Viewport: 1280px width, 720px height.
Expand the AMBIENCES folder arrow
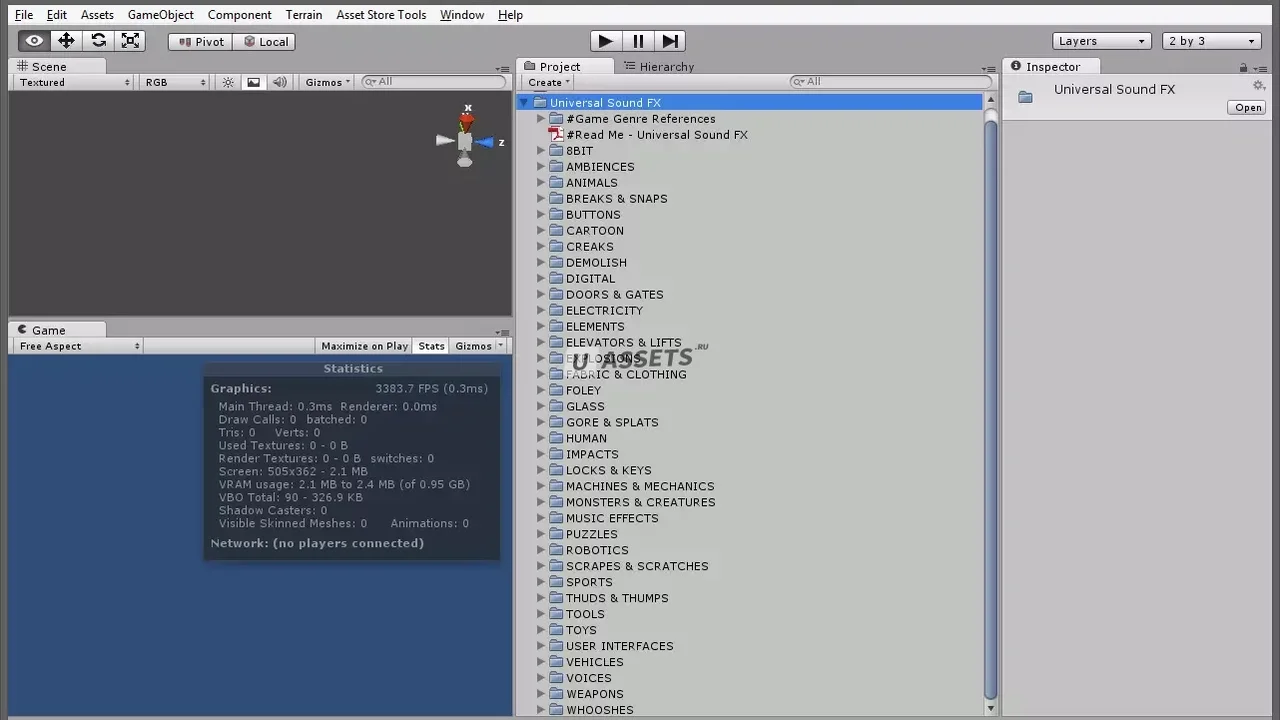click(x=541, y=167)
